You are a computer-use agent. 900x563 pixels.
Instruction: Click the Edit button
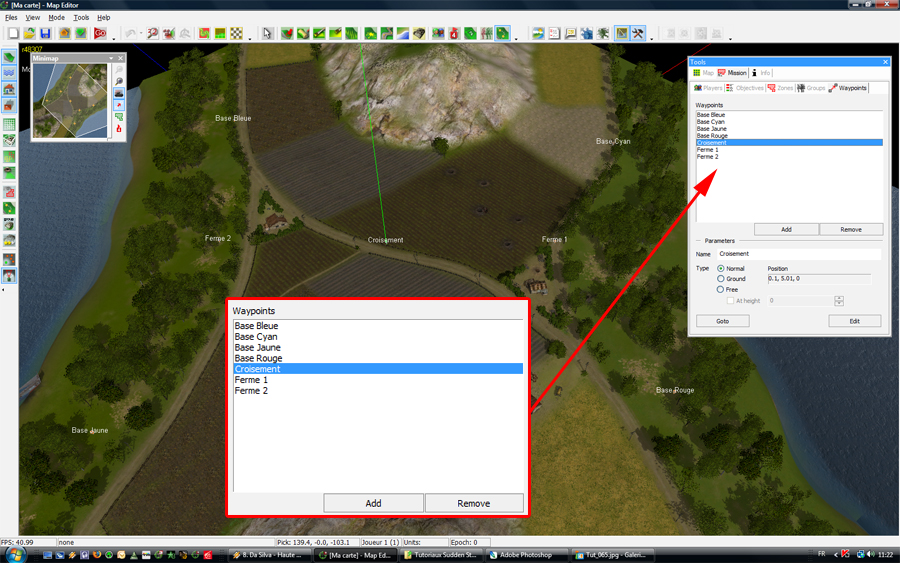pos(855,321)
